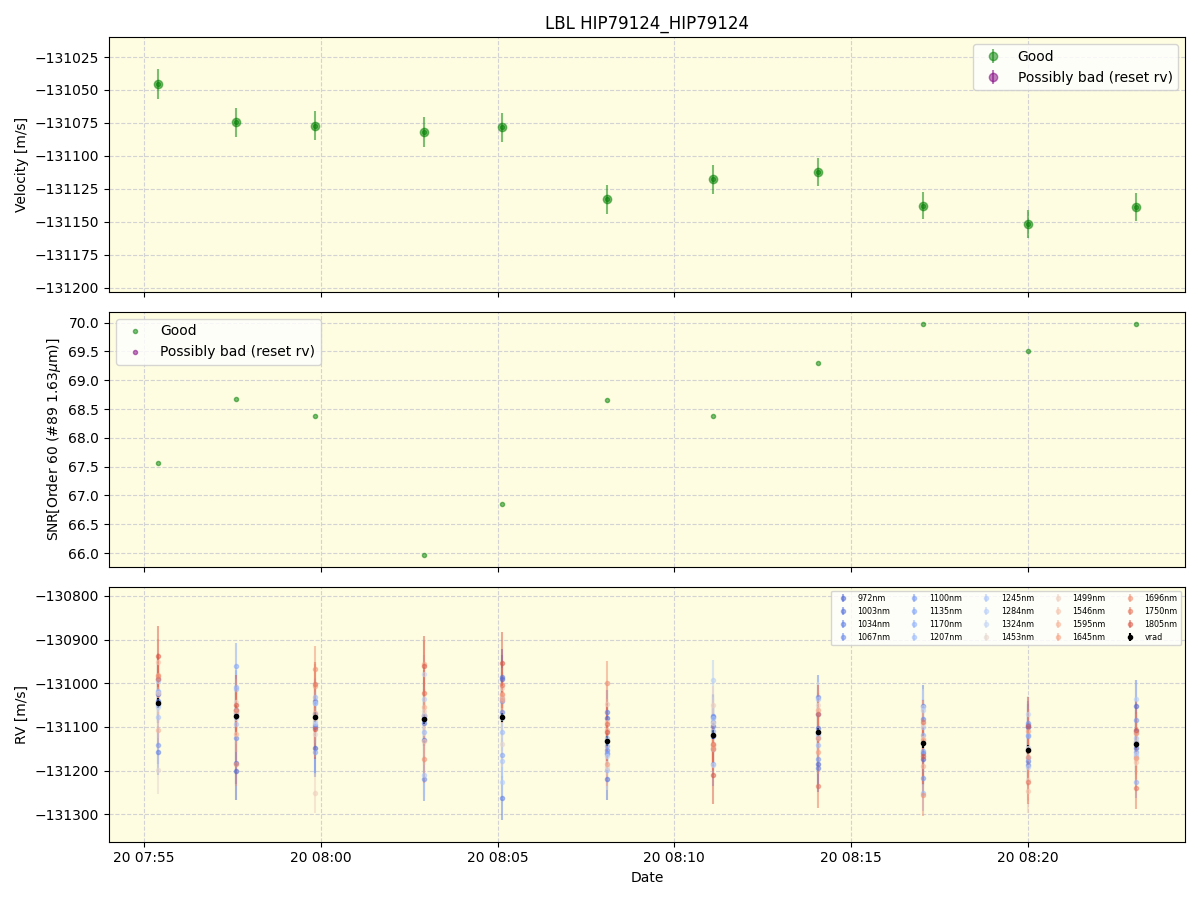Click the lowest SNR point near 66.0
Viewport: 1200px width, 900px height.
point(424,555)
